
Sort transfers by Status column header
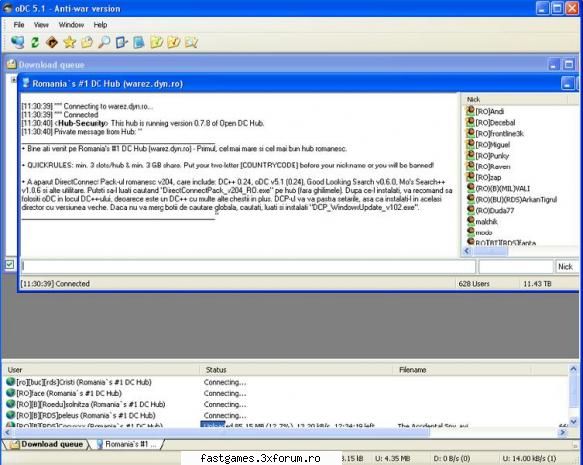point(296,369)
